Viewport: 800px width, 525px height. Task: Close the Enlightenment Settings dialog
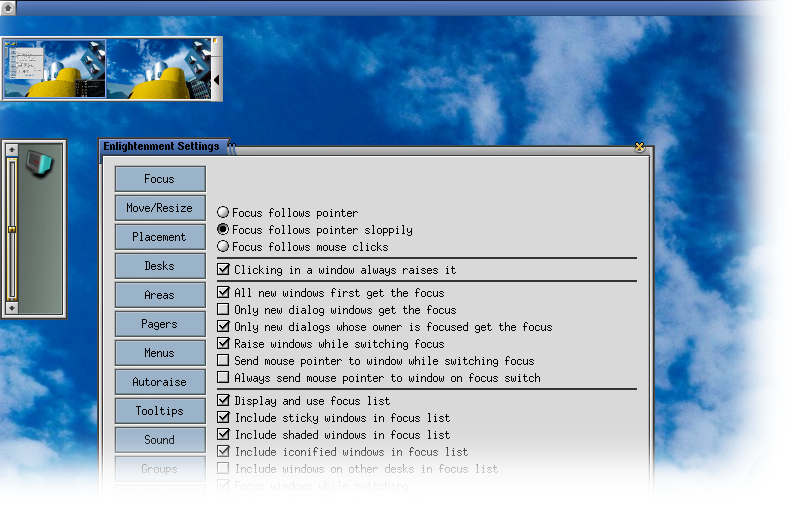pyautogui.click(x=639, y=147)
